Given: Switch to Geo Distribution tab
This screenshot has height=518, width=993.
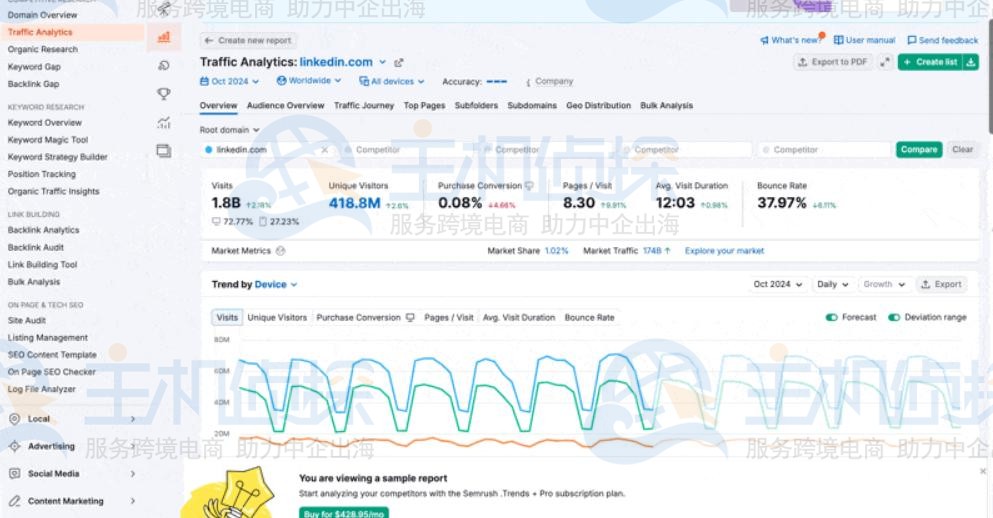Looking at the screenshot, I should [x=598, y=106].
